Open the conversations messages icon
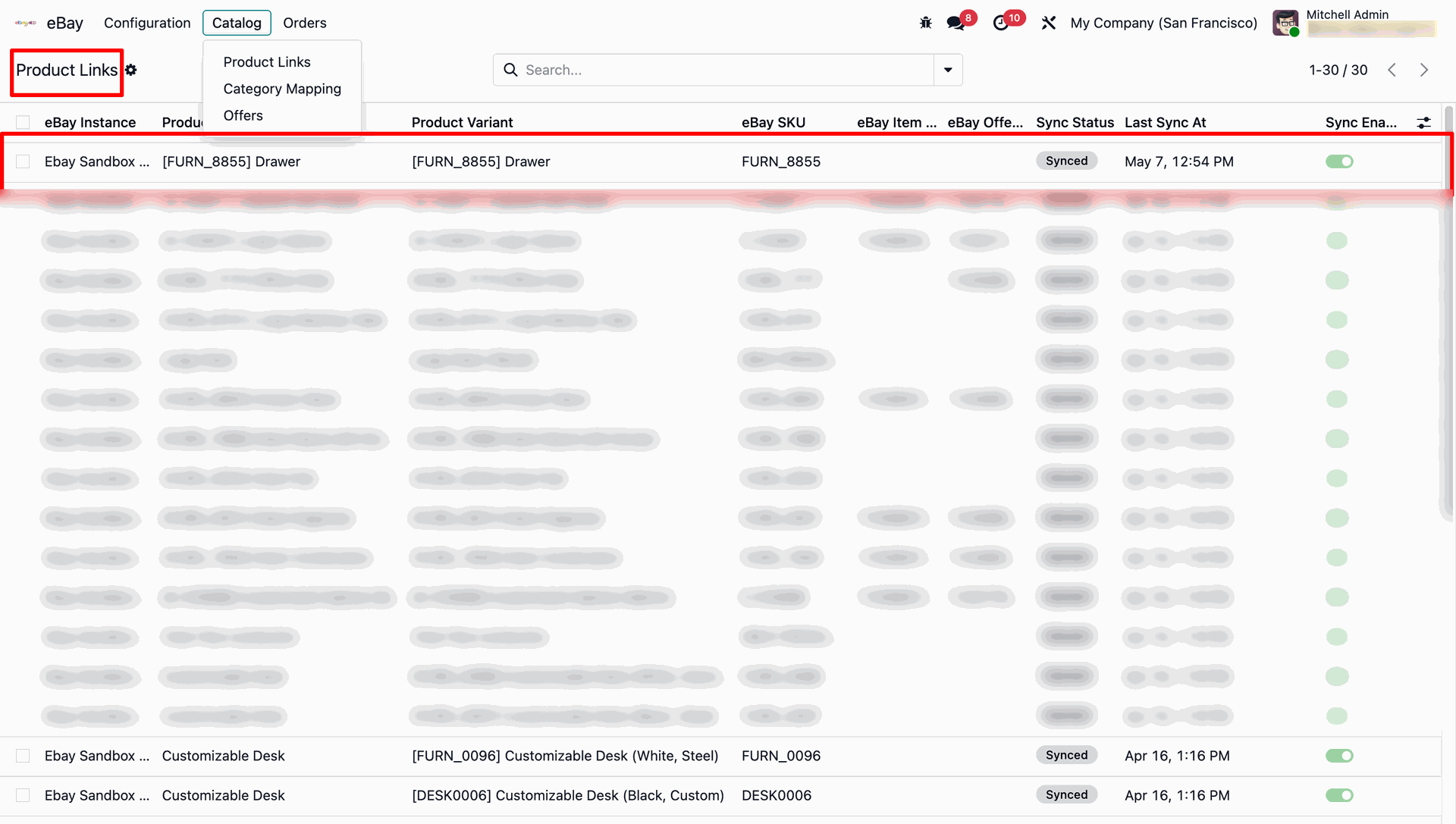 pos(956,23)
